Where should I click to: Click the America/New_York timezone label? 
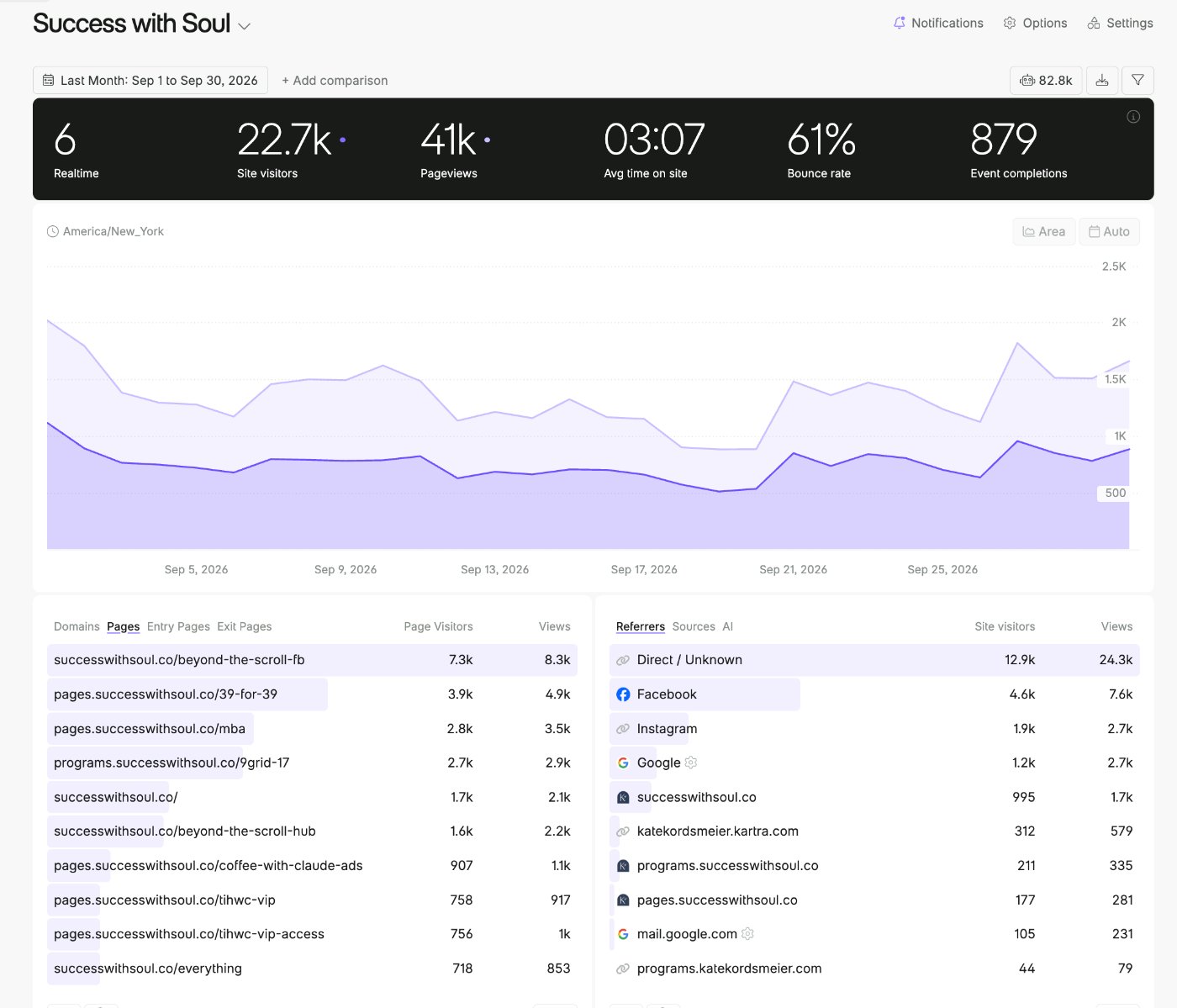pyautogui.click(x=113, y=231)
